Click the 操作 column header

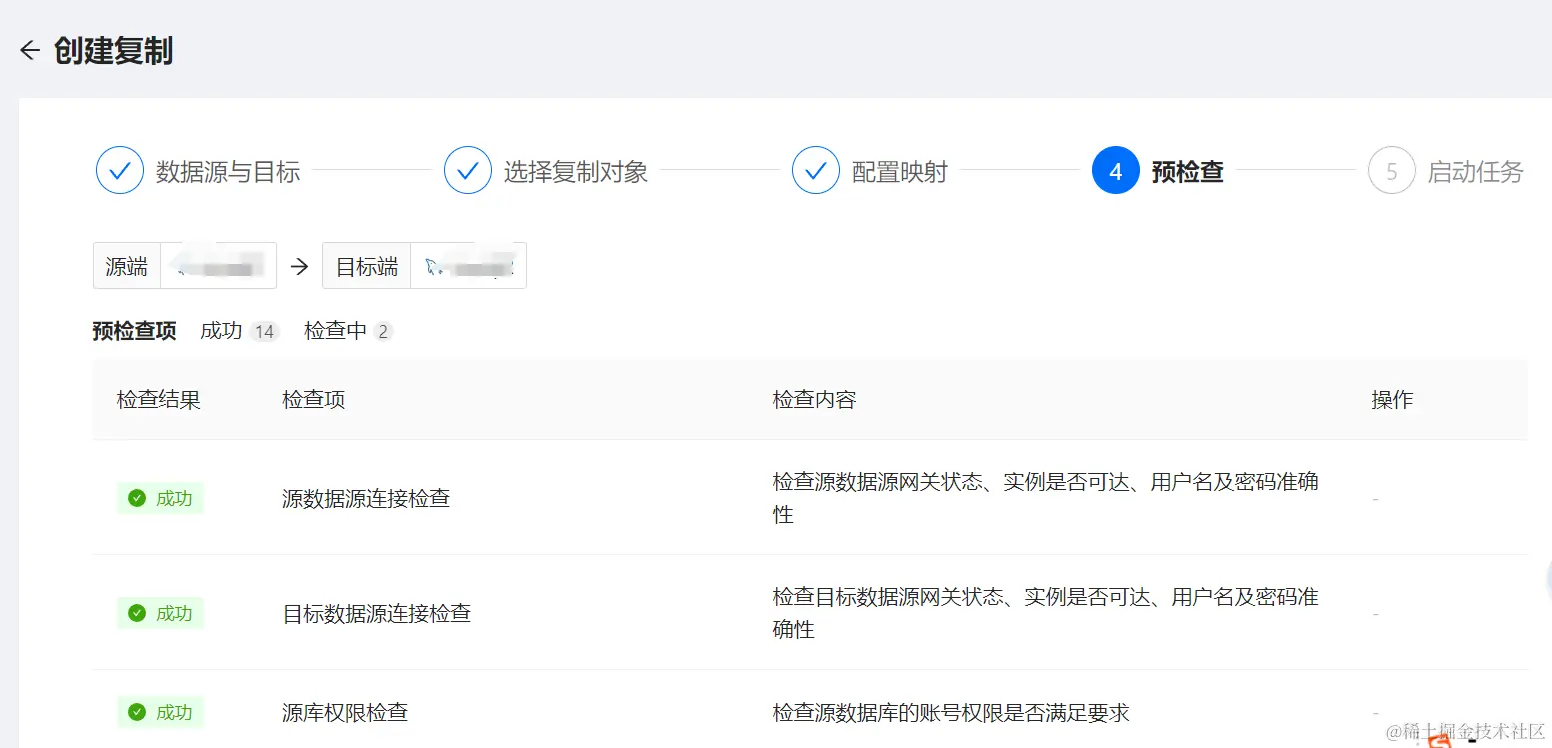pos(1392,400)
